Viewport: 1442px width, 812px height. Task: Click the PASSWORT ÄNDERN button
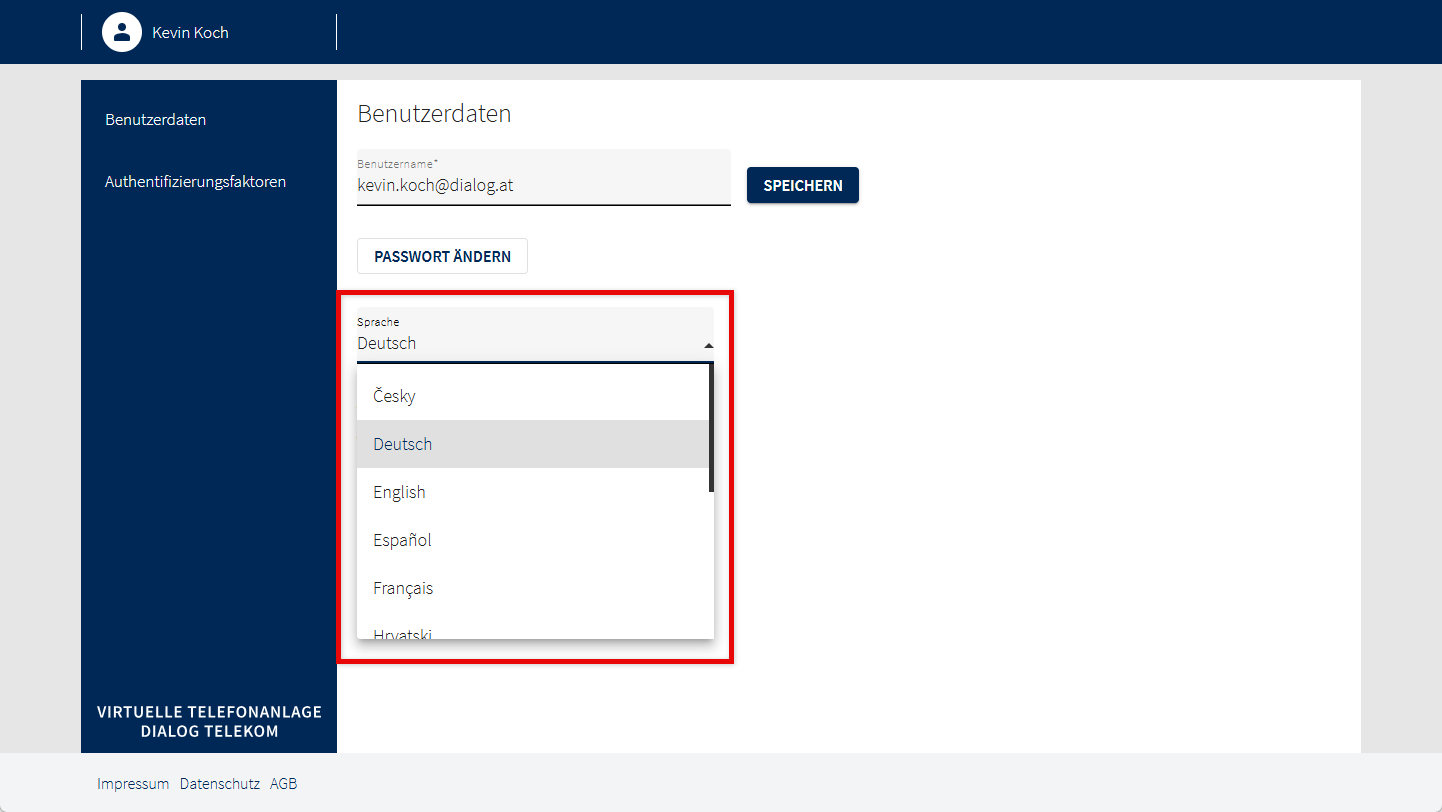coord(442,256)
